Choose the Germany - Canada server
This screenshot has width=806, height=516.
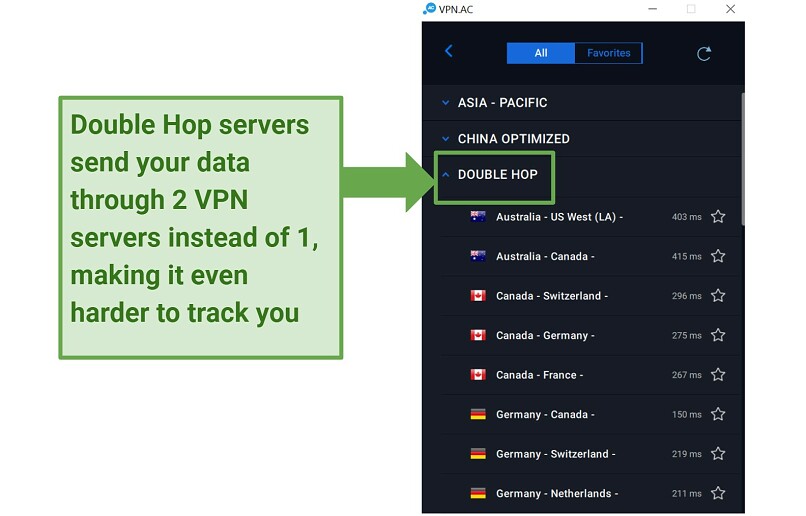590,415
